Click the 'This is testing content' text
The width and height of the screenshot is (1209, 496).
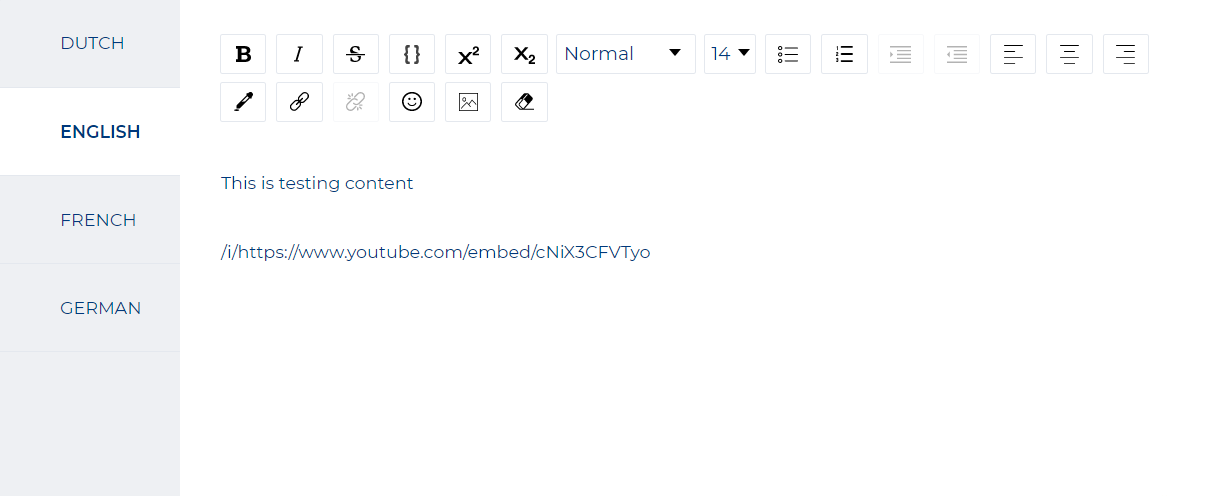(x=317, y=183)
